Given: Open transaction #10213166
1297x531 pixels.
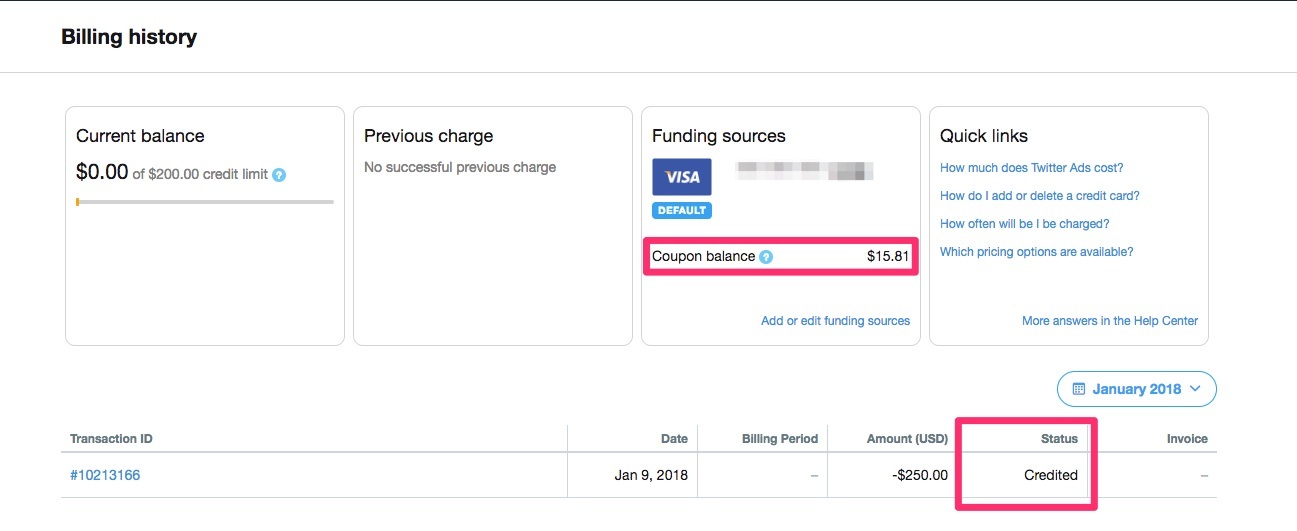Looking at the screenshot, I should click(x=105, y=475).
